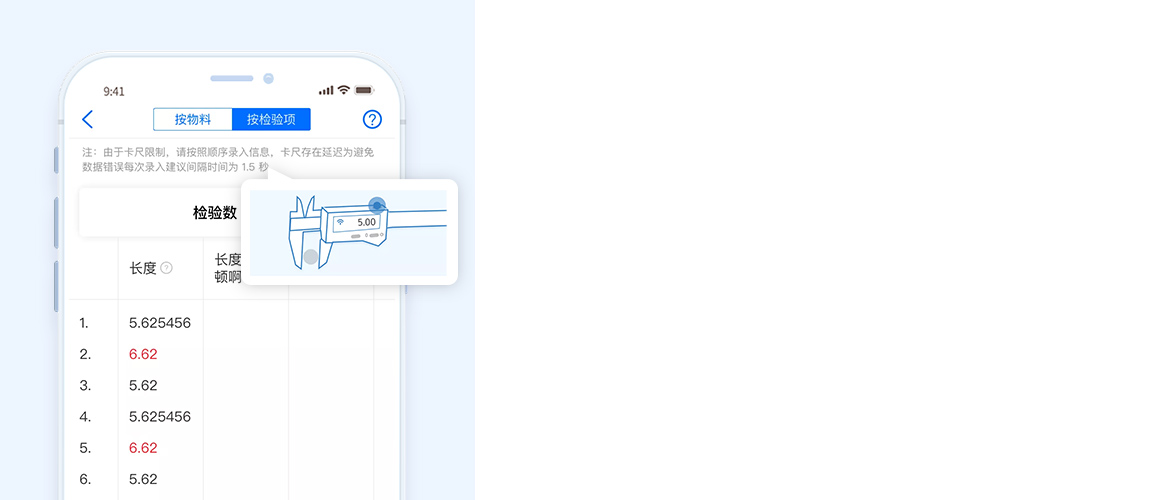Image resolution: width=1160 pixels, height=500 pixels.
Task: Switch to the 按物料 tab
Action: pos(193,119)
